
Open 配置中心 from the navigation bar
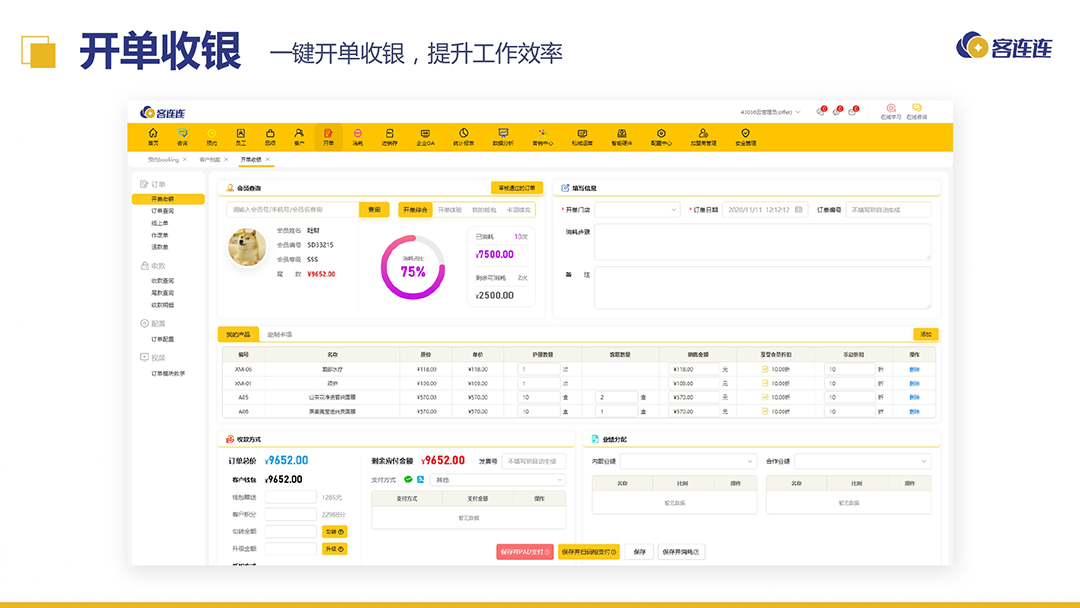(662, 137)
